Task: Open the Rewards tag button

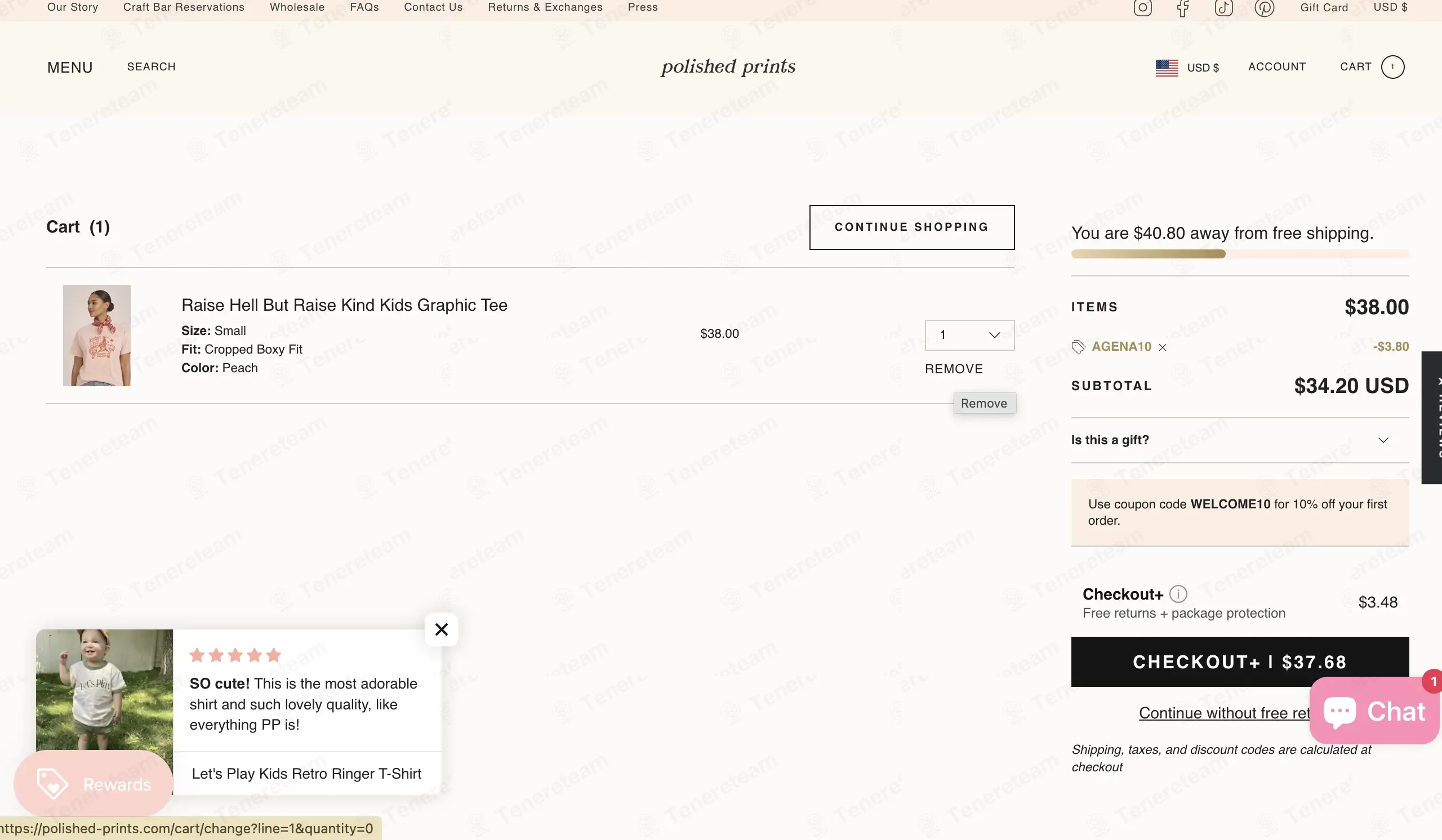Action: tap(94, 784)
